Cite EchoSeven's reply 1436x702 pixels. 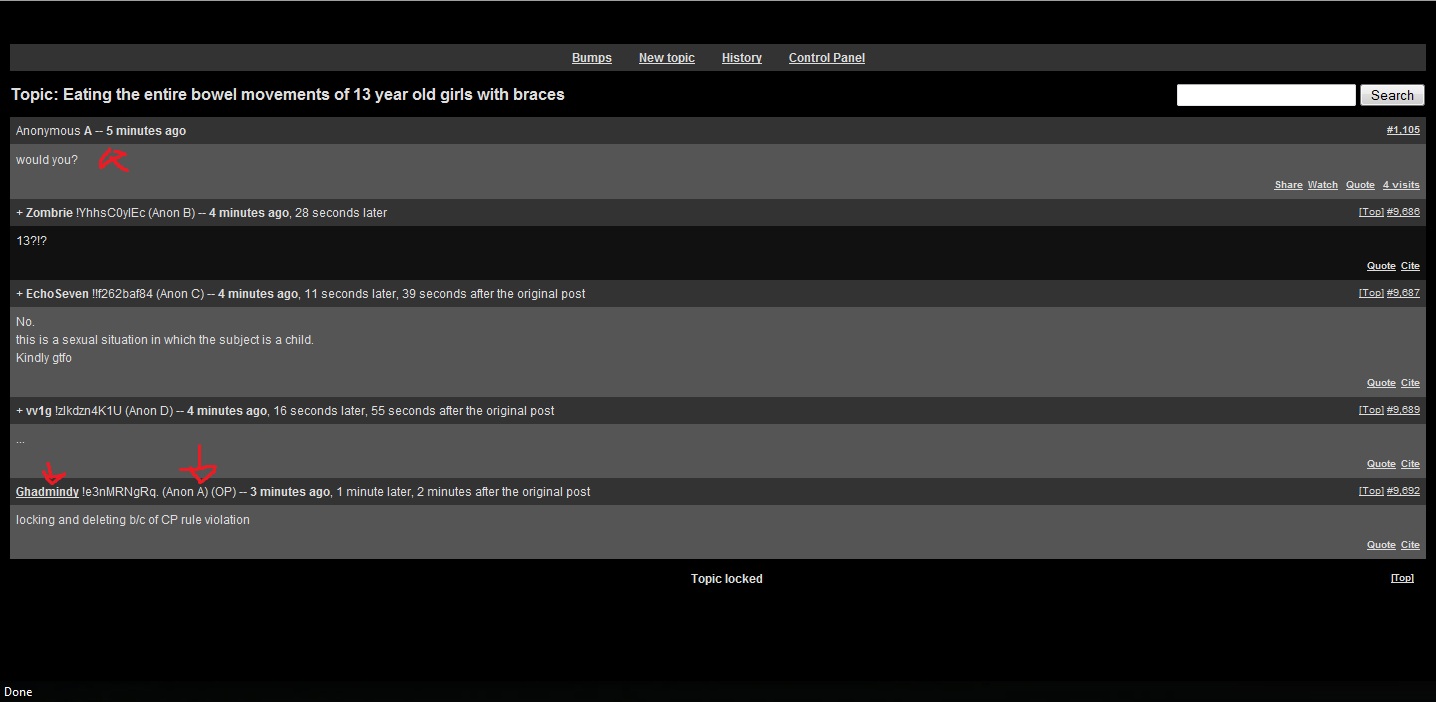(1410, 383)
